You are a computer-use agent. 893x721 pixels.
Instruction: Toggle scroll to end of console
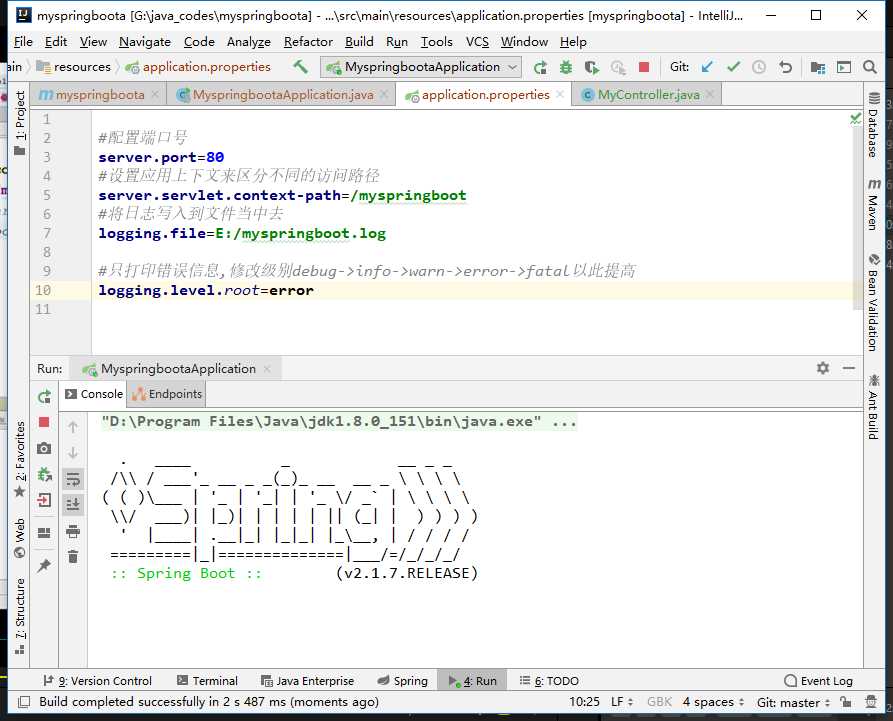(73, 505)
